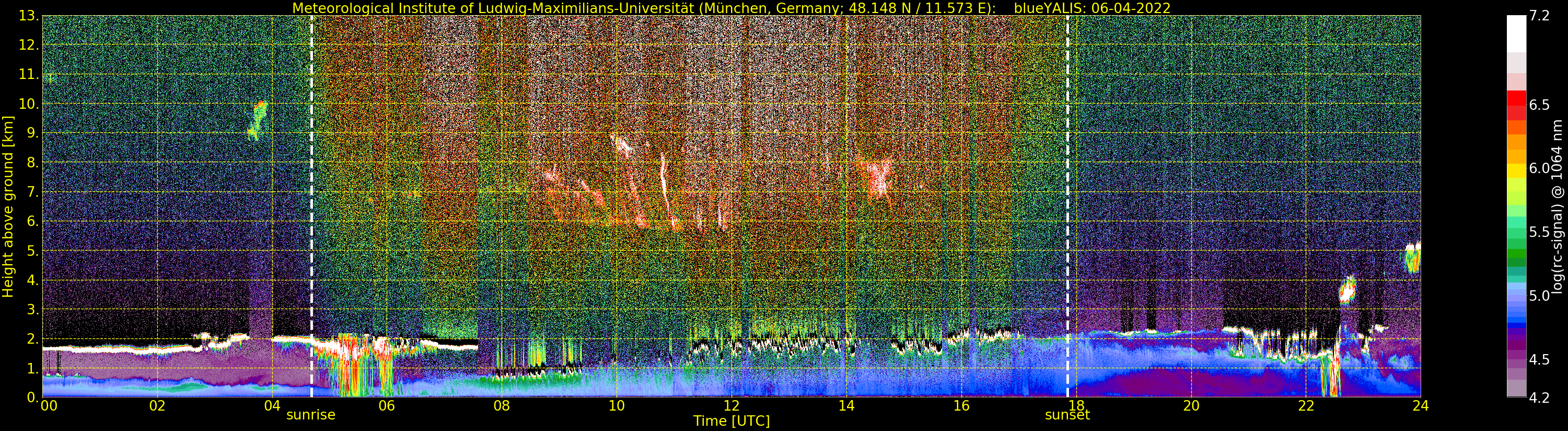1568x431 pixels.
Task: Click the 6.5 value on the colorbar
Action: coord(1539,105)
